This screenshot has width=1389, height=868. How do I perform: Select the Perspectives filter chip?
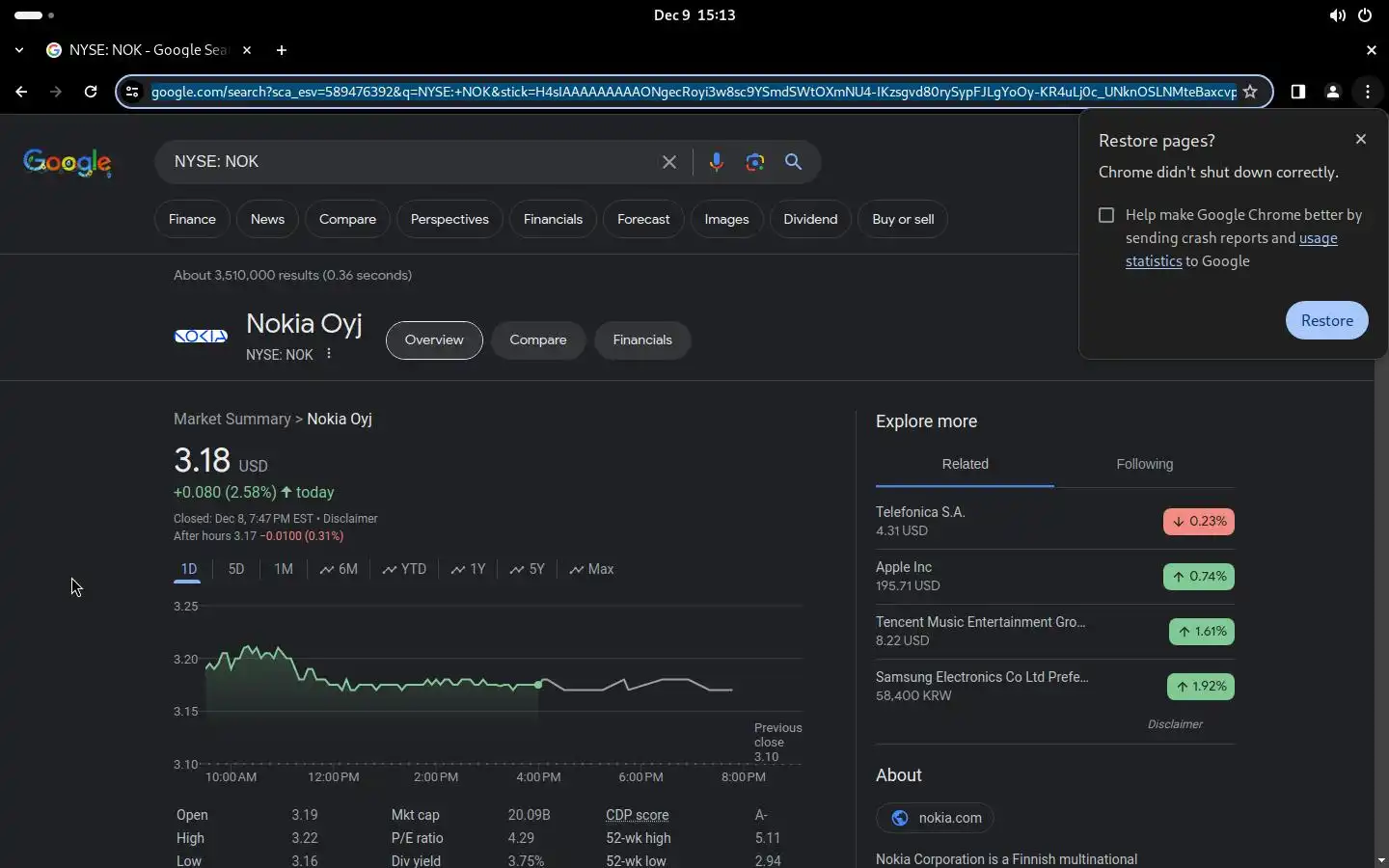pyautogui.click(x=449, y=219)
